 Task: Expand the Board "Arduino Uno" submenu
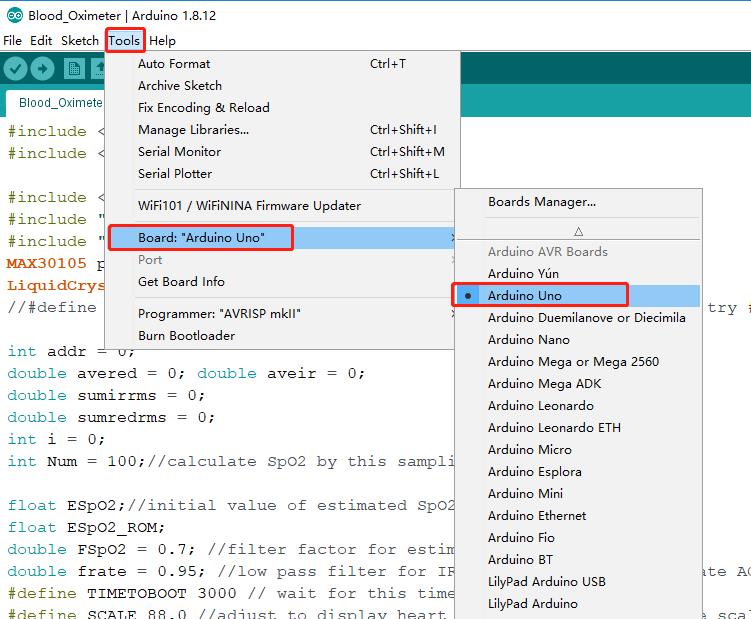(x=200, y=238)
